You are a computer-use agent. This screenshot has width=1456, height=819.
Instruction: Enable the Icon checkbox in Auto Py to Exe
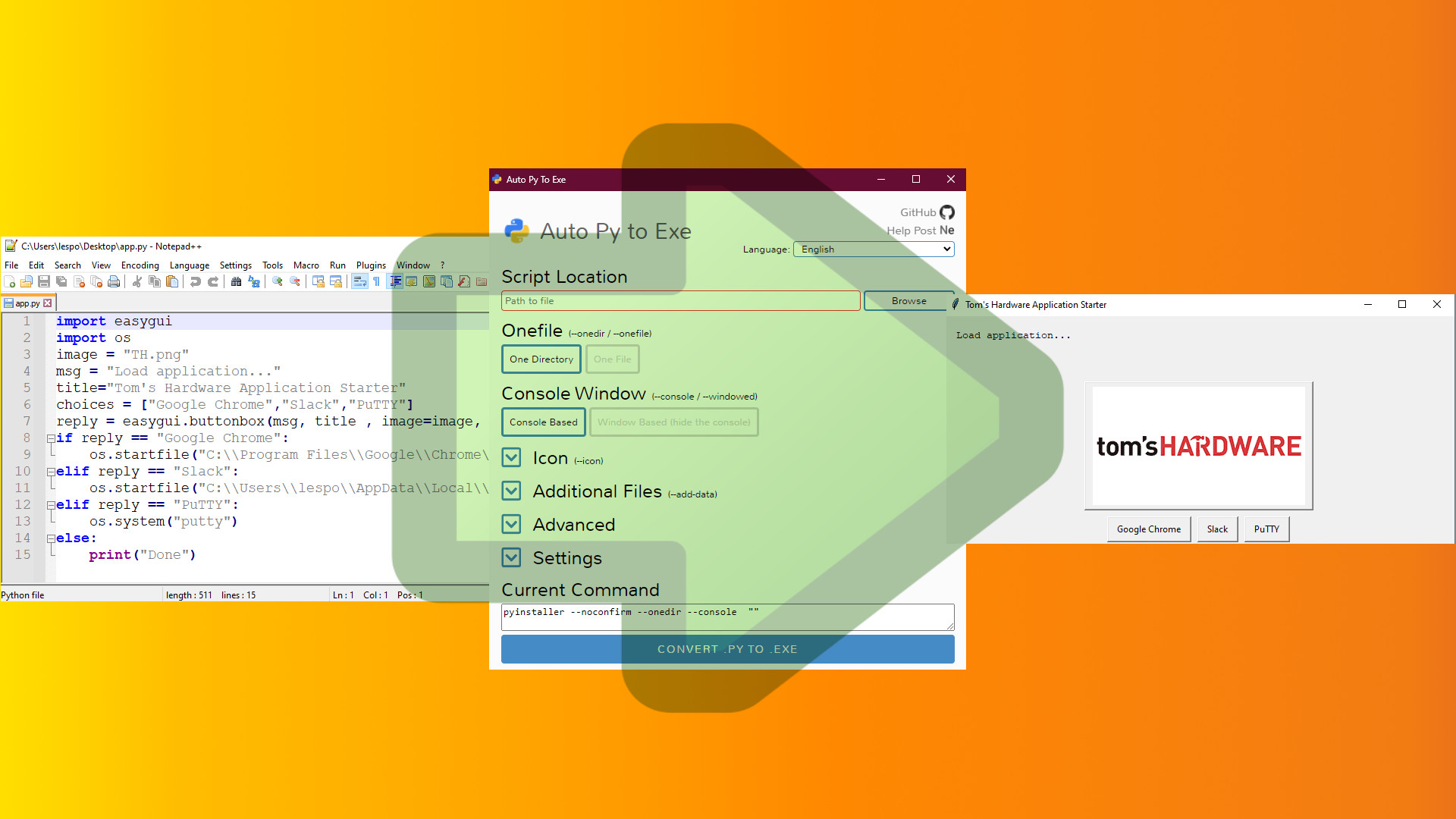click(x=511, y=458)
